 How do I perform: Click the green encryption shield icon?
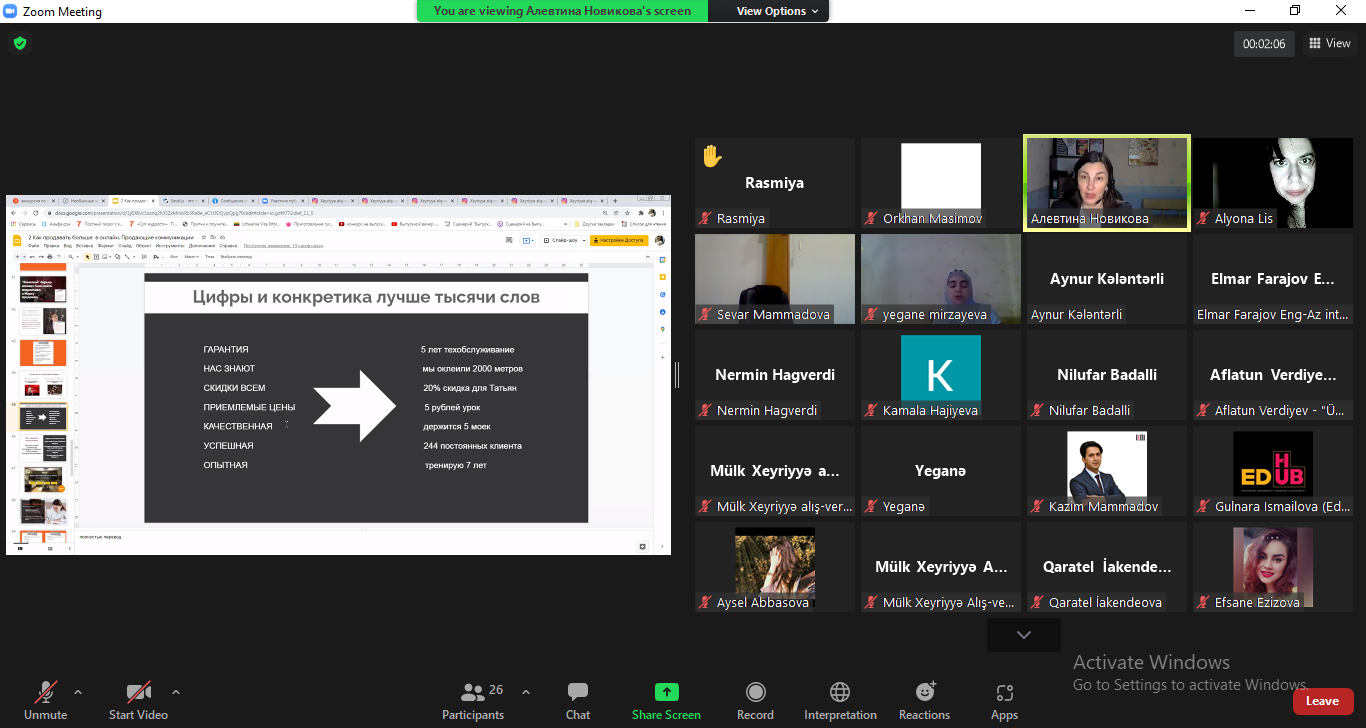click(19, 43)
